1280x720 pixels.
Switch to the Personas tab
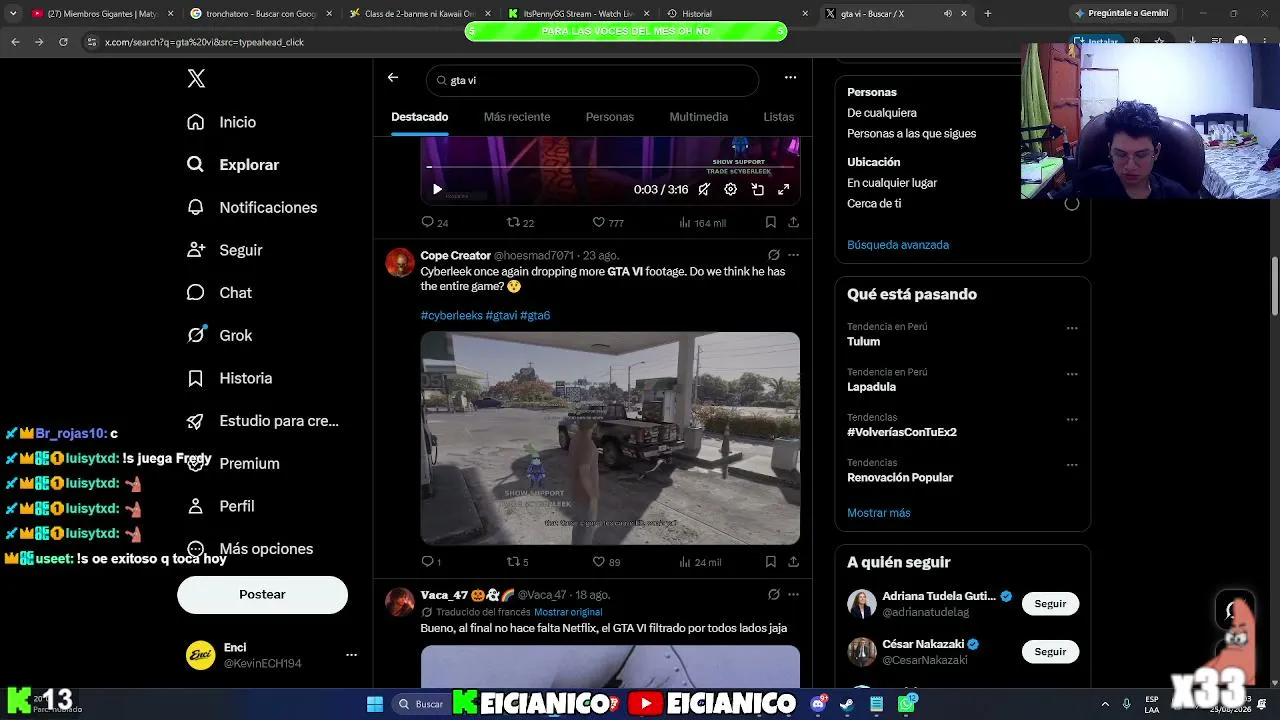pyautogui.click(x=610, y=117)
